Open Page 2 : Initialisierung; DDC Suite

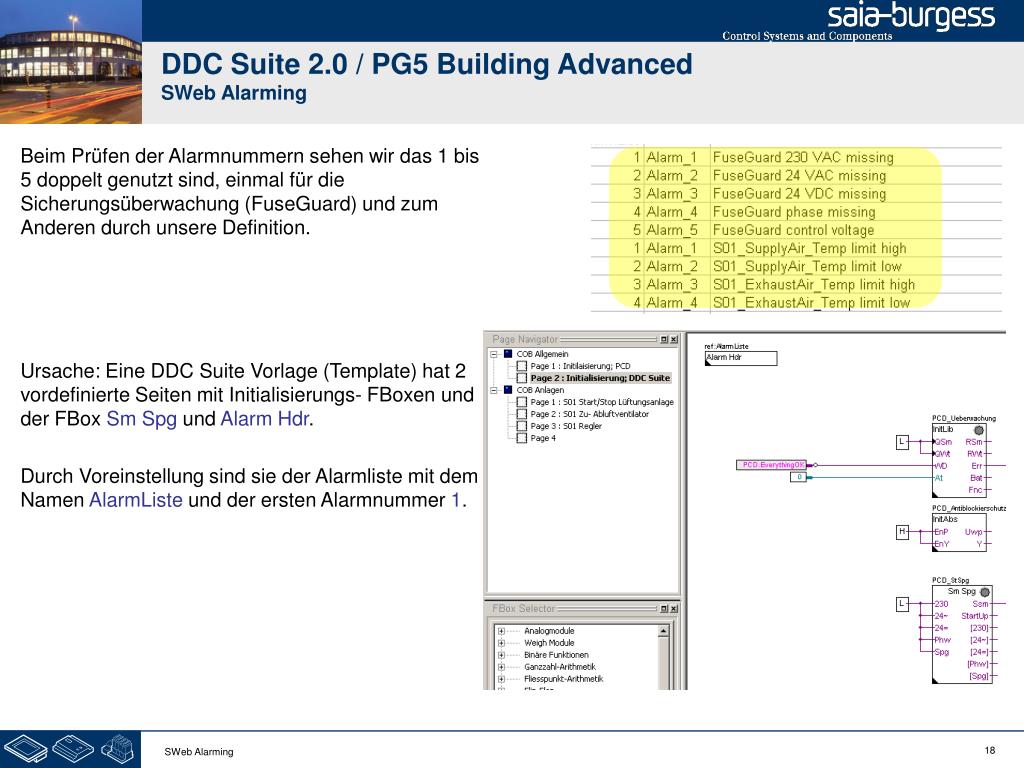tap(600, 378)
